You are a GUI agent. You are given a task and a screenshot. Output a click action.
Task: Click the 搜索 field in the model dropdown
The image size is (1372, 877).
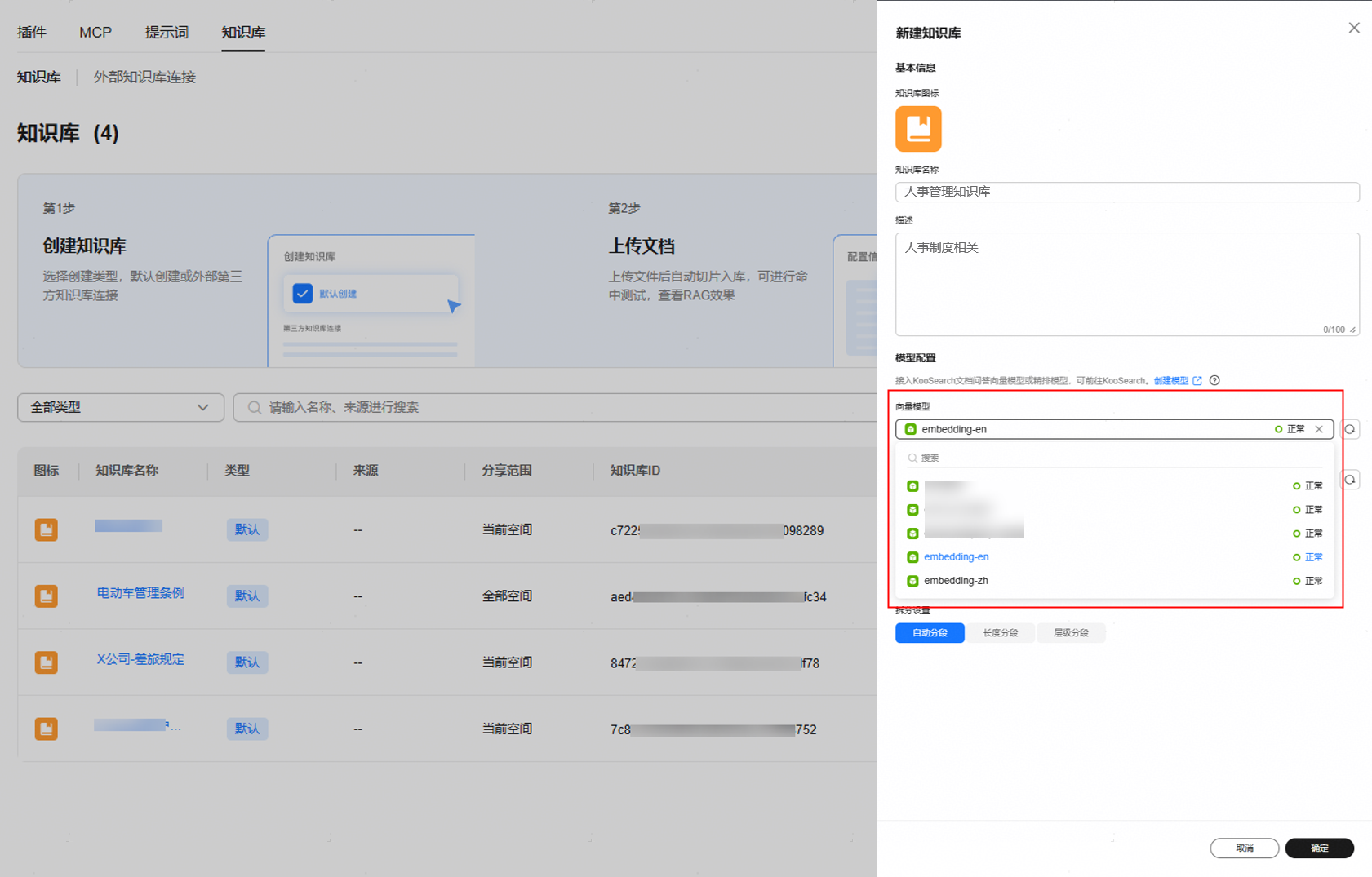(1114, 458)
